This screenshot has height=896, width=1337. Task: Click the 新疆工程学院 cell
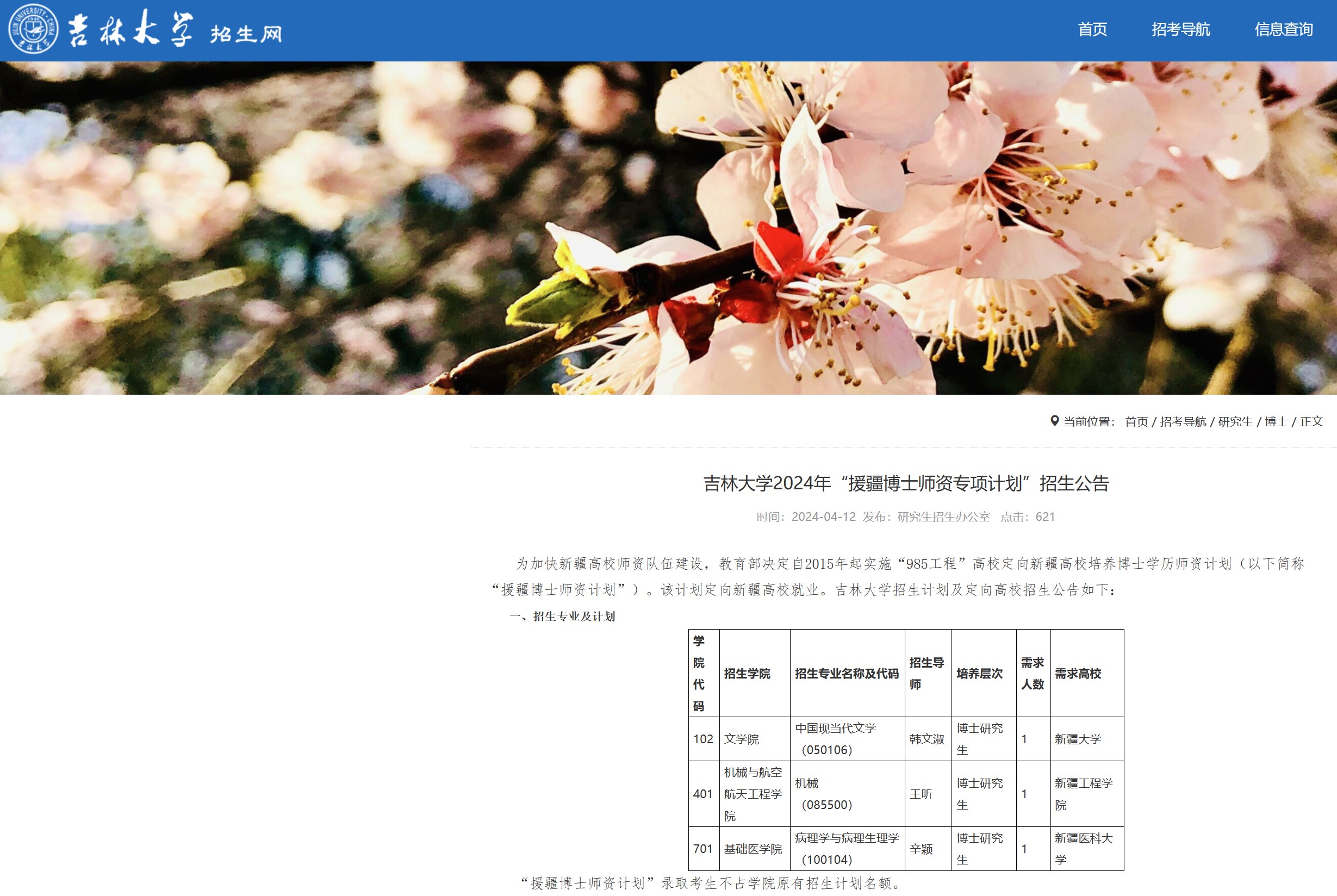pos(1087,794)
